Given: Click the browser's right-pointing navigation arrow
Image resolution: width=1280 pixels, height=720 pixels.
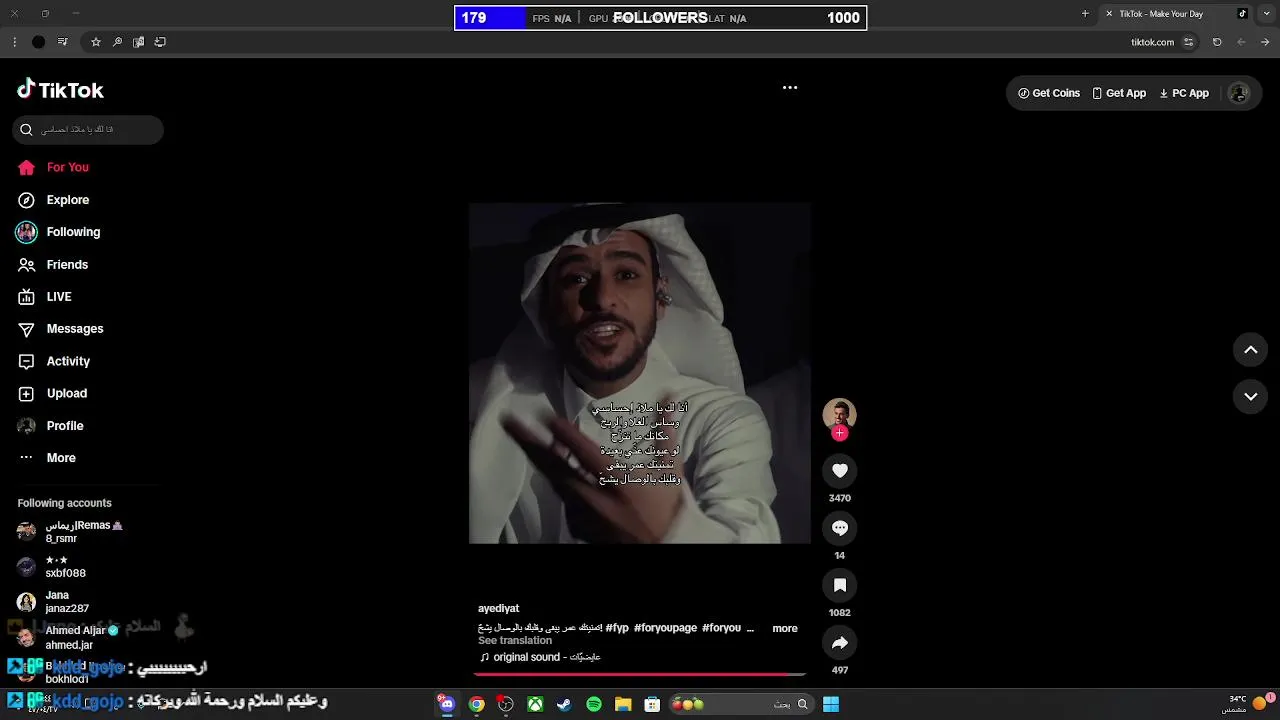Looking at the screenshot, I should 1265,42.
